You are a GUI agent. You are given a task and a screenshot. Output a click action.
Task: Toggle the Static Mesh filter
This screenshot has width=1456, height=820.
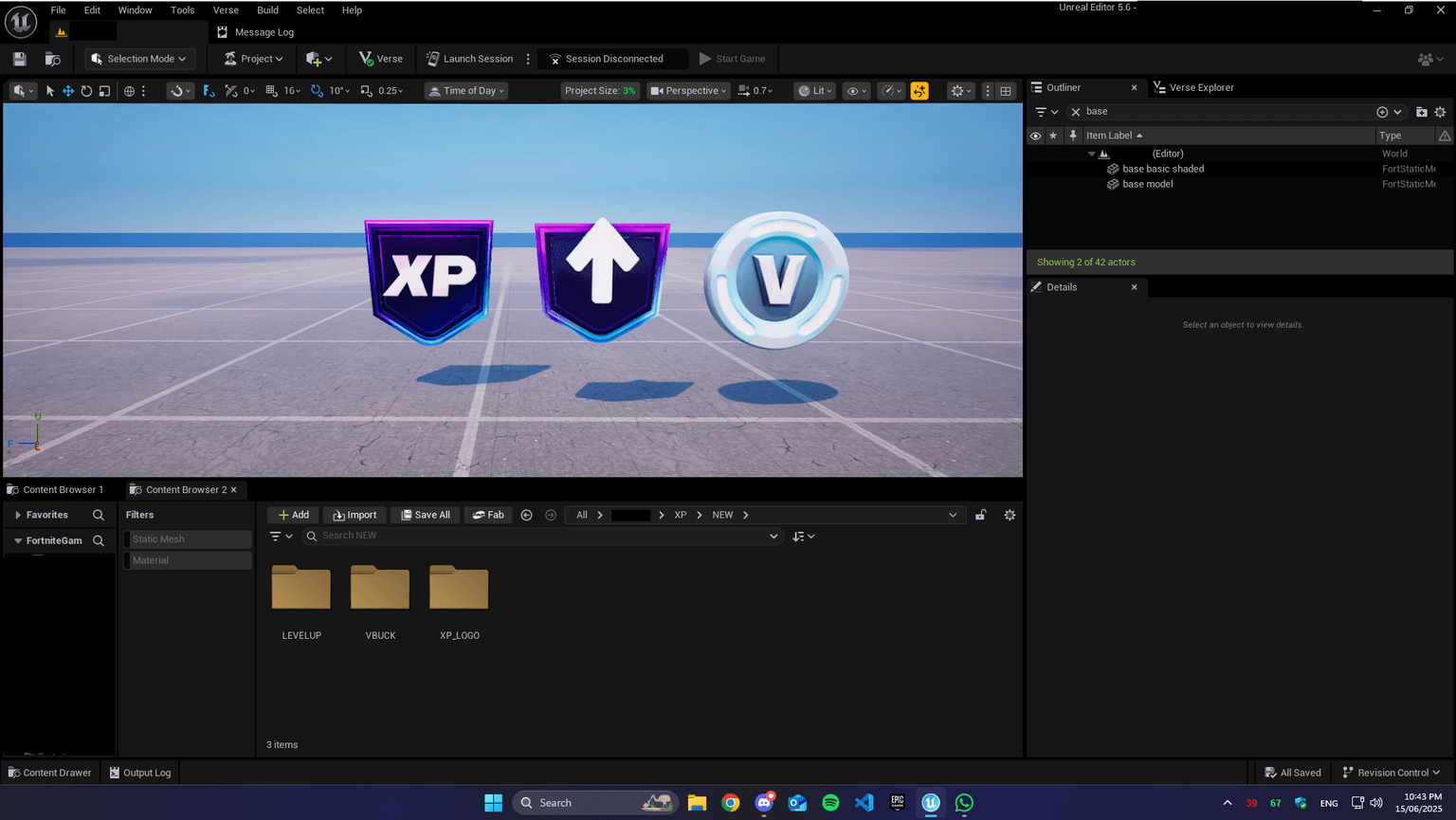tap(188, 538)
